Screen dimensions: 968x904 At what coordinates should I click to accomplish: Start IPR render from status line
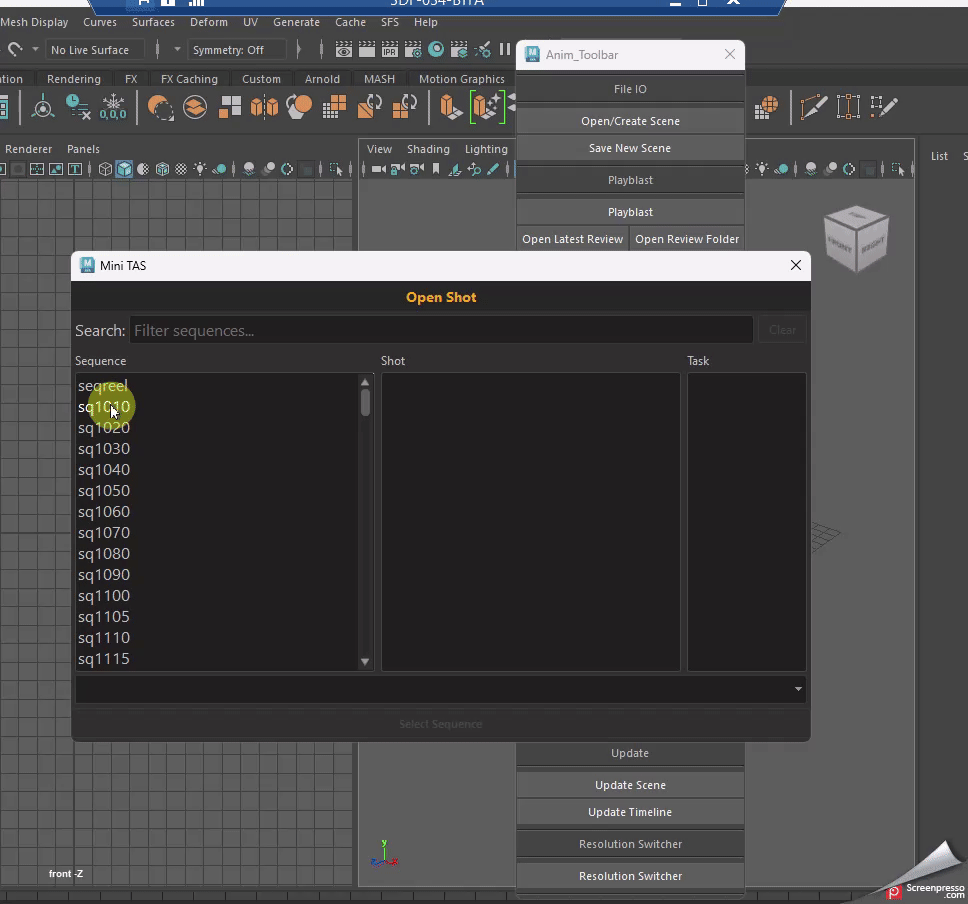click(389, 50)
